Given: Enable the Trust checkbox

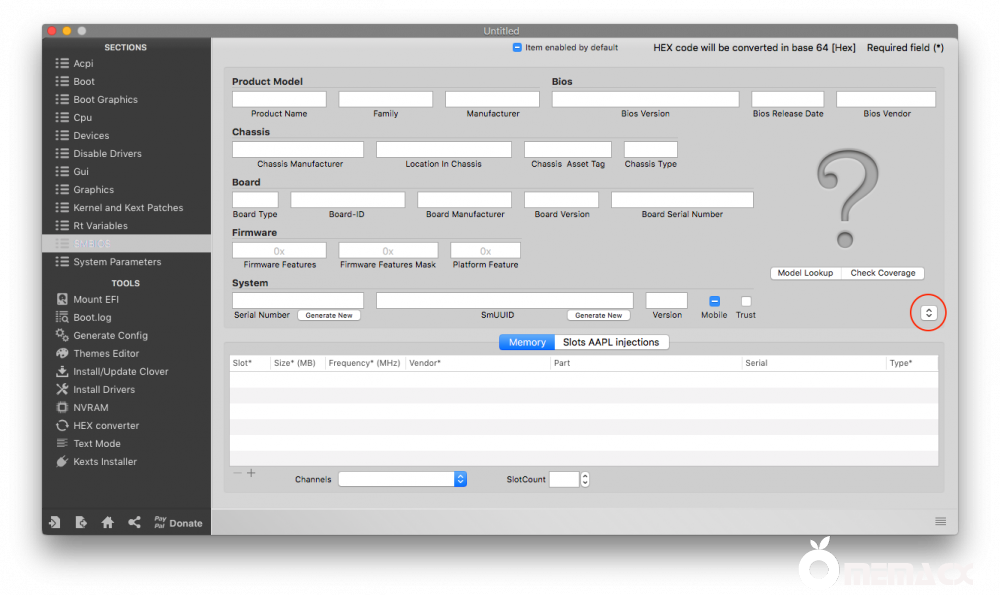Looking at the screenshot, I should pos(745,300).
